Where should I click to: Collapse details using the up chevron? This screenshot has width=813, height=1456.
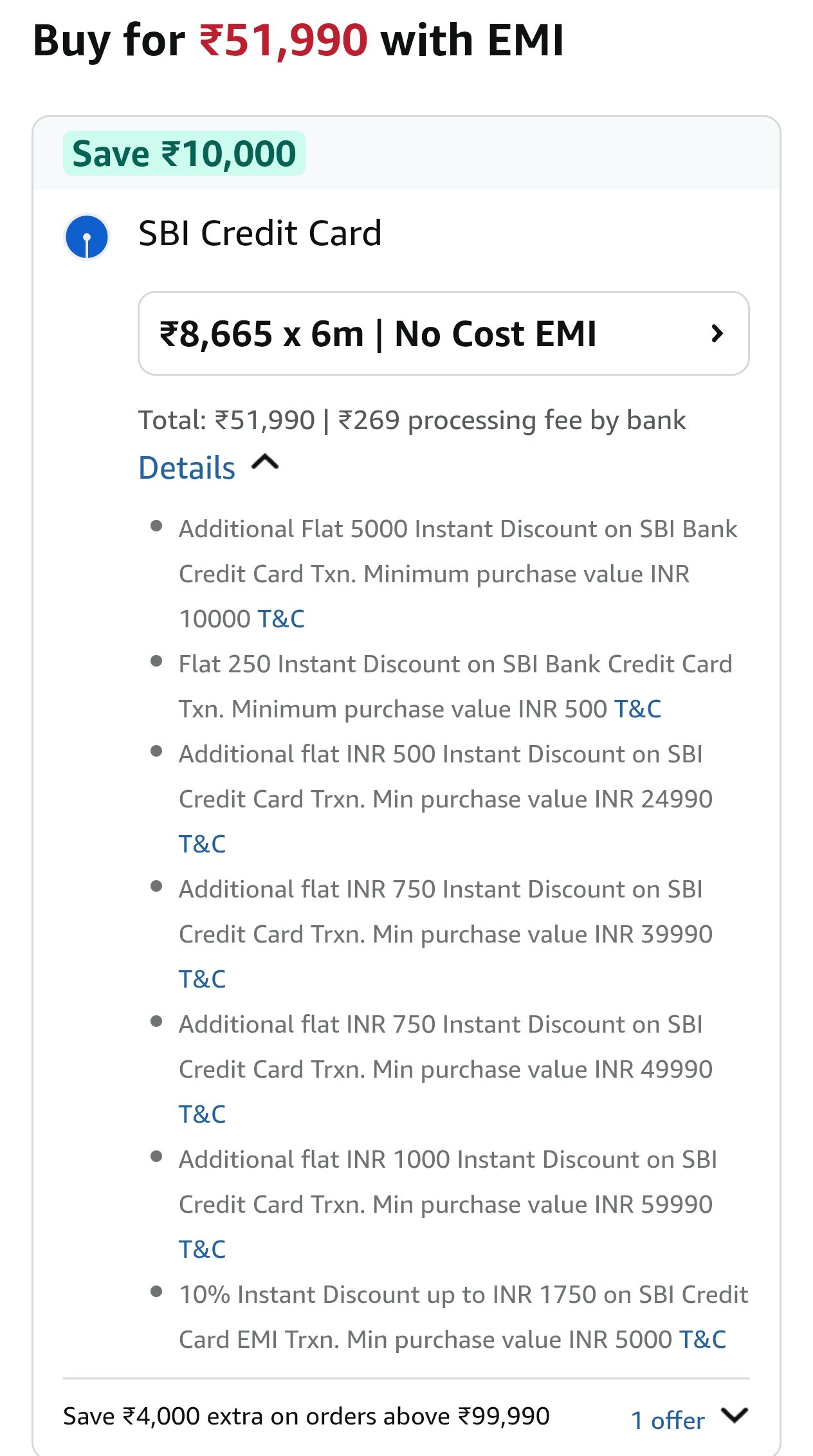coord(265,463)
